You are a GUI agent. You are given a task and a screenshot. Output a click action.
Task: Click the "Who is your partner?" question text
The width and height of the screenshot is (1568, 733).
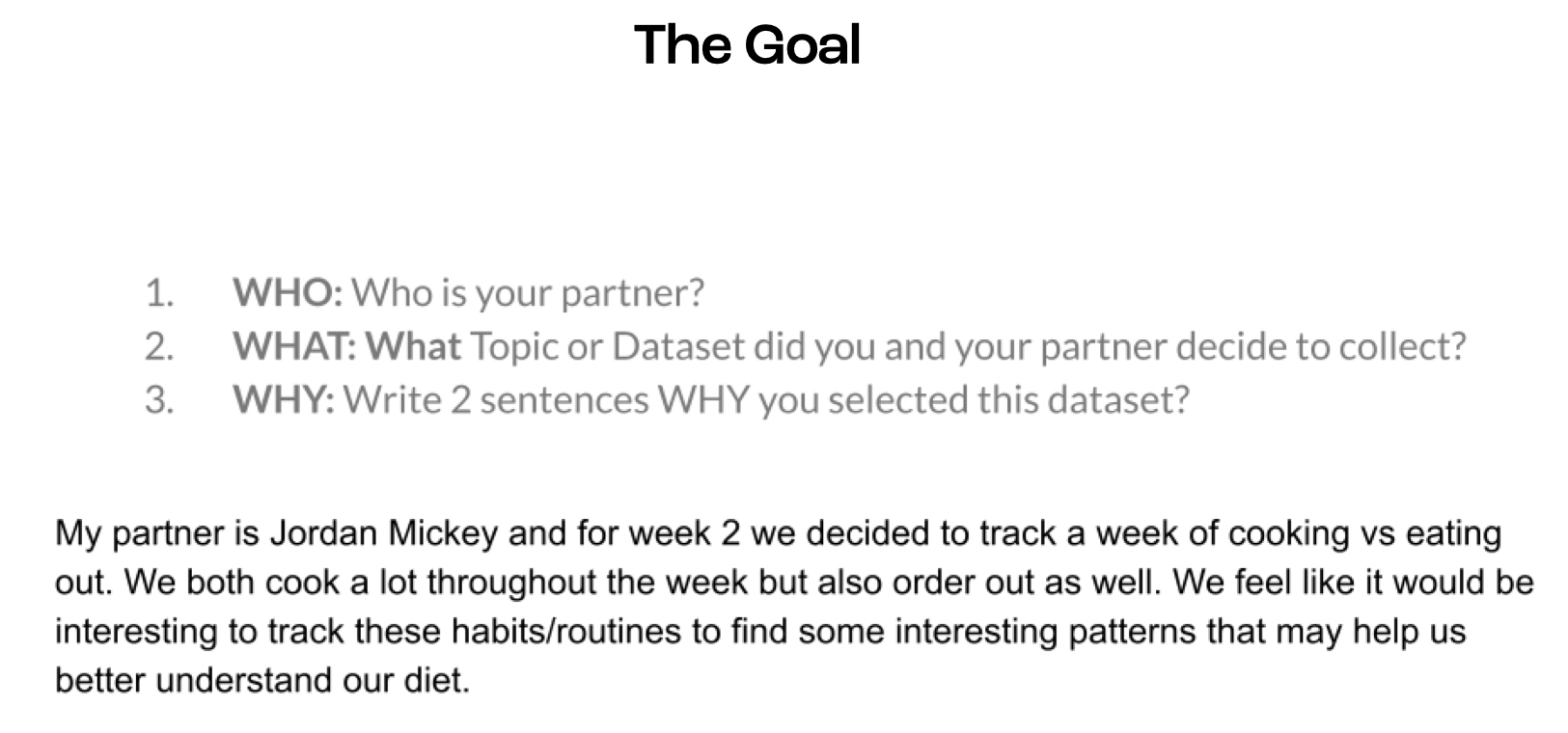tap(528, 293)
